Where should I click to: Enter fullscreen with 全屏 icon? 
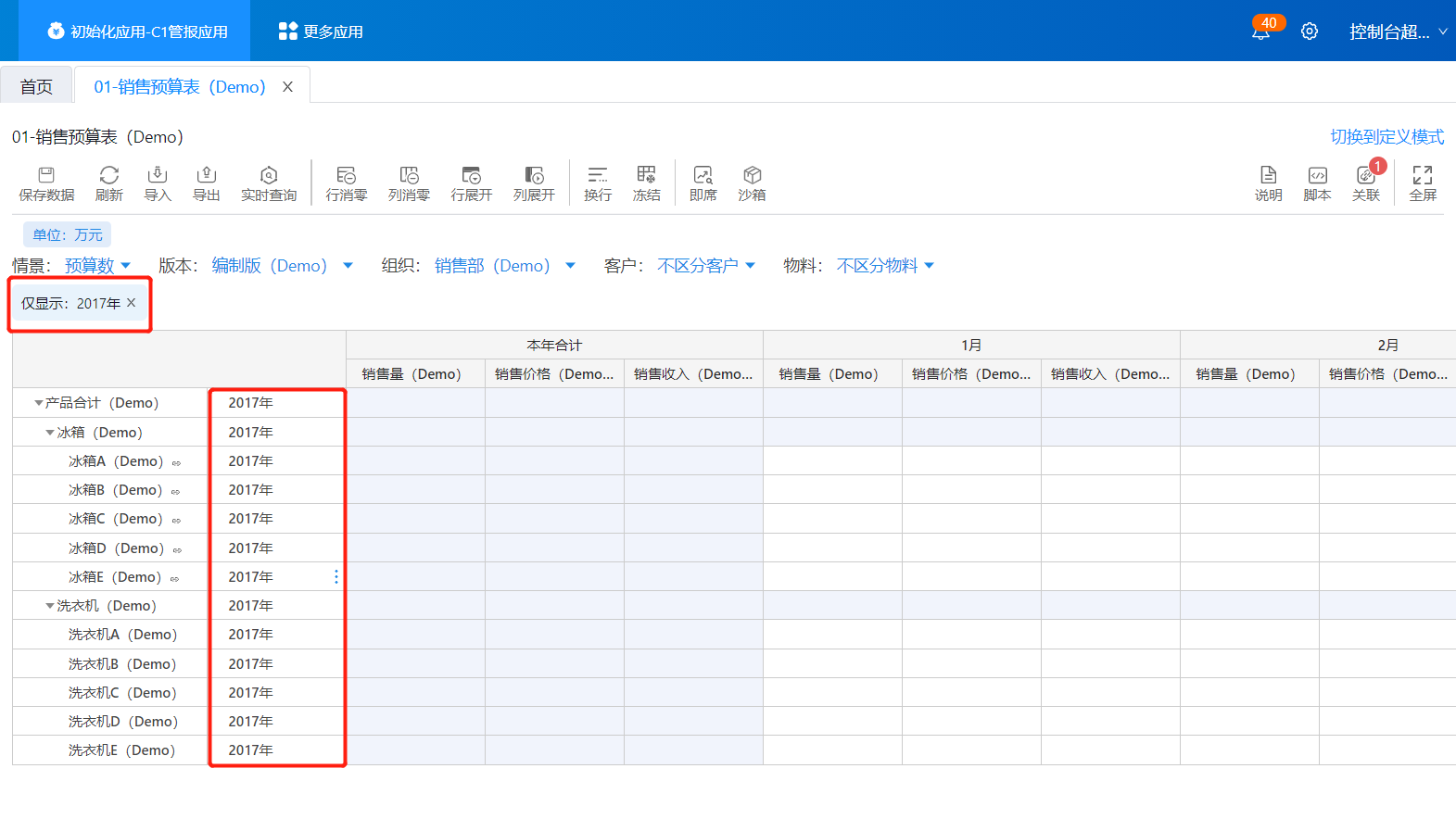click(x=1422, y=183)
